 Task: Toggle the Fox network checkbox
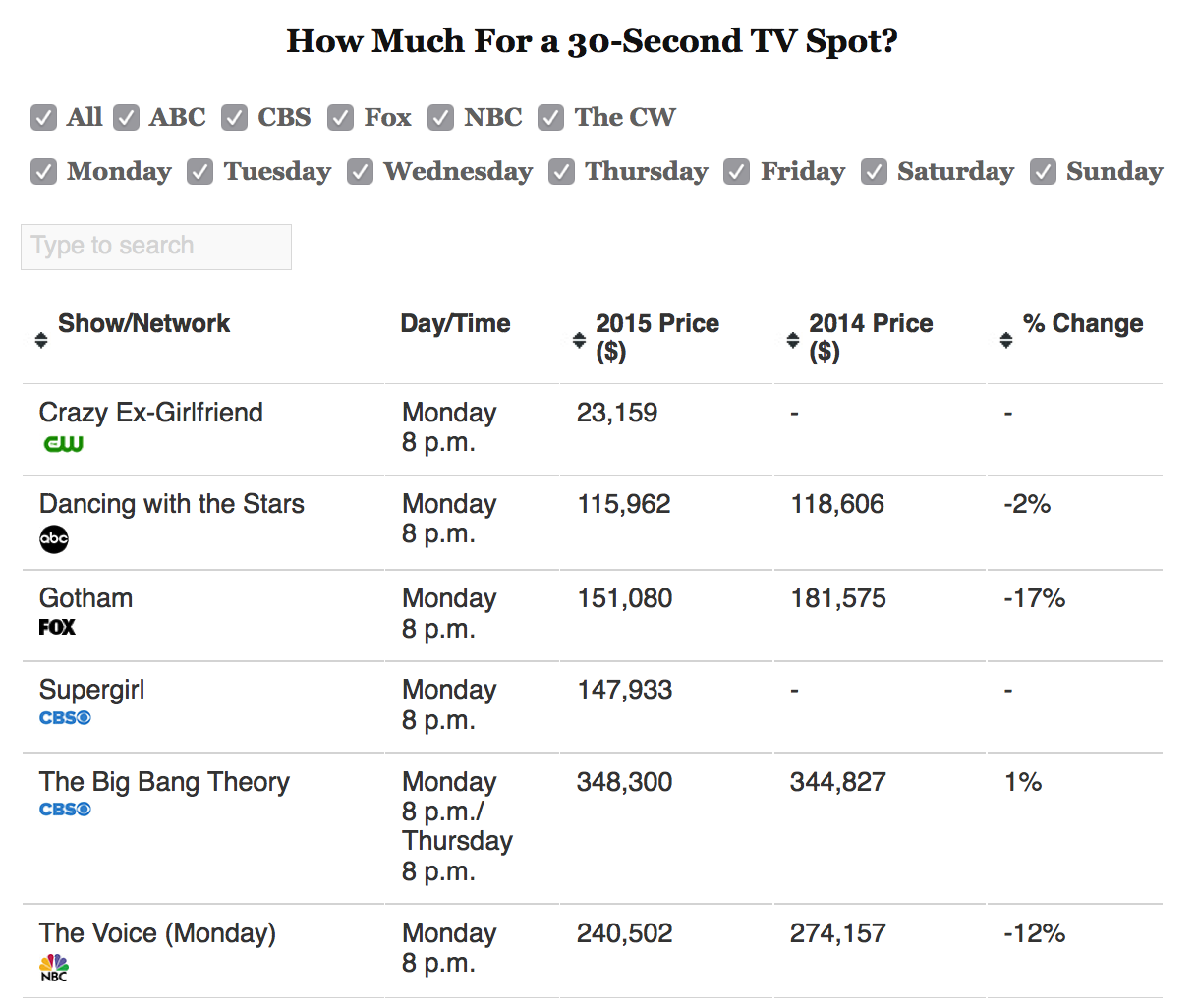tap(340, 118)
